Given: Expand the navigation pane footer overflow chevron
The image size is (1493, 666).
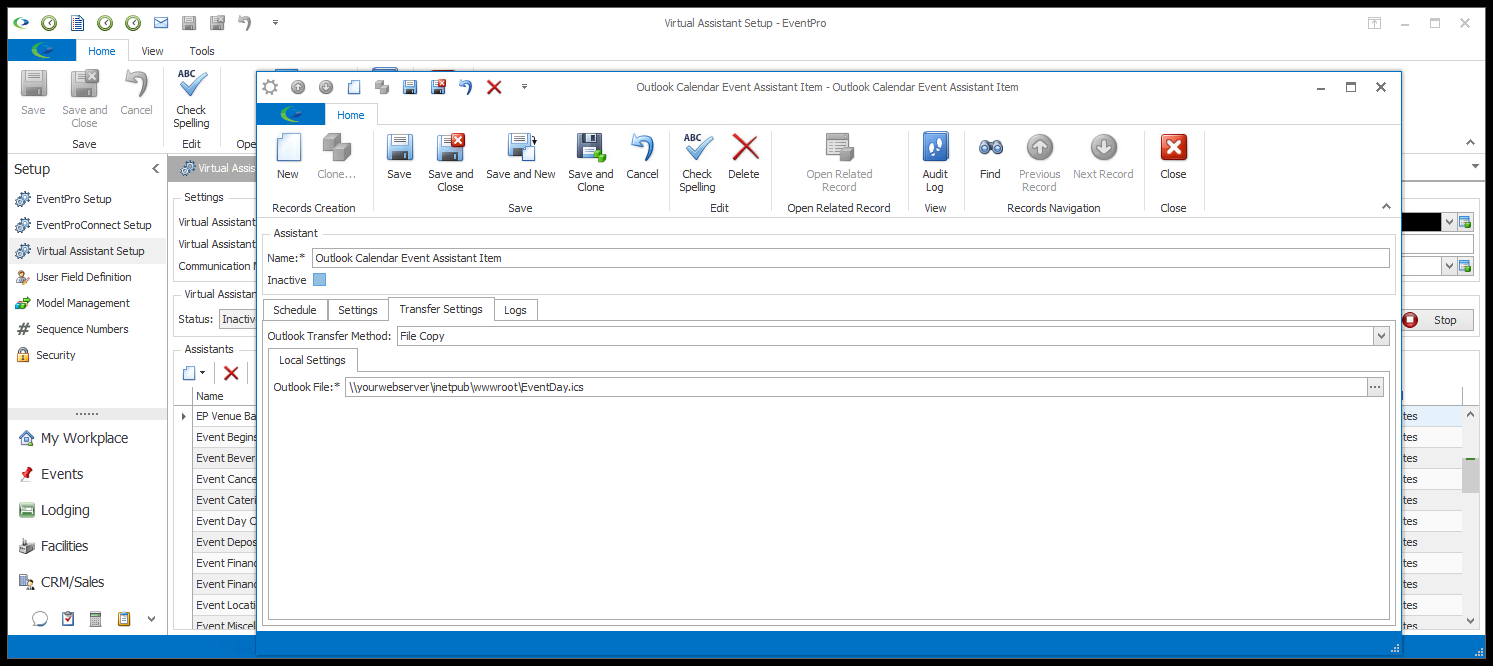Looking at the screenshot, I should point(152,619).
